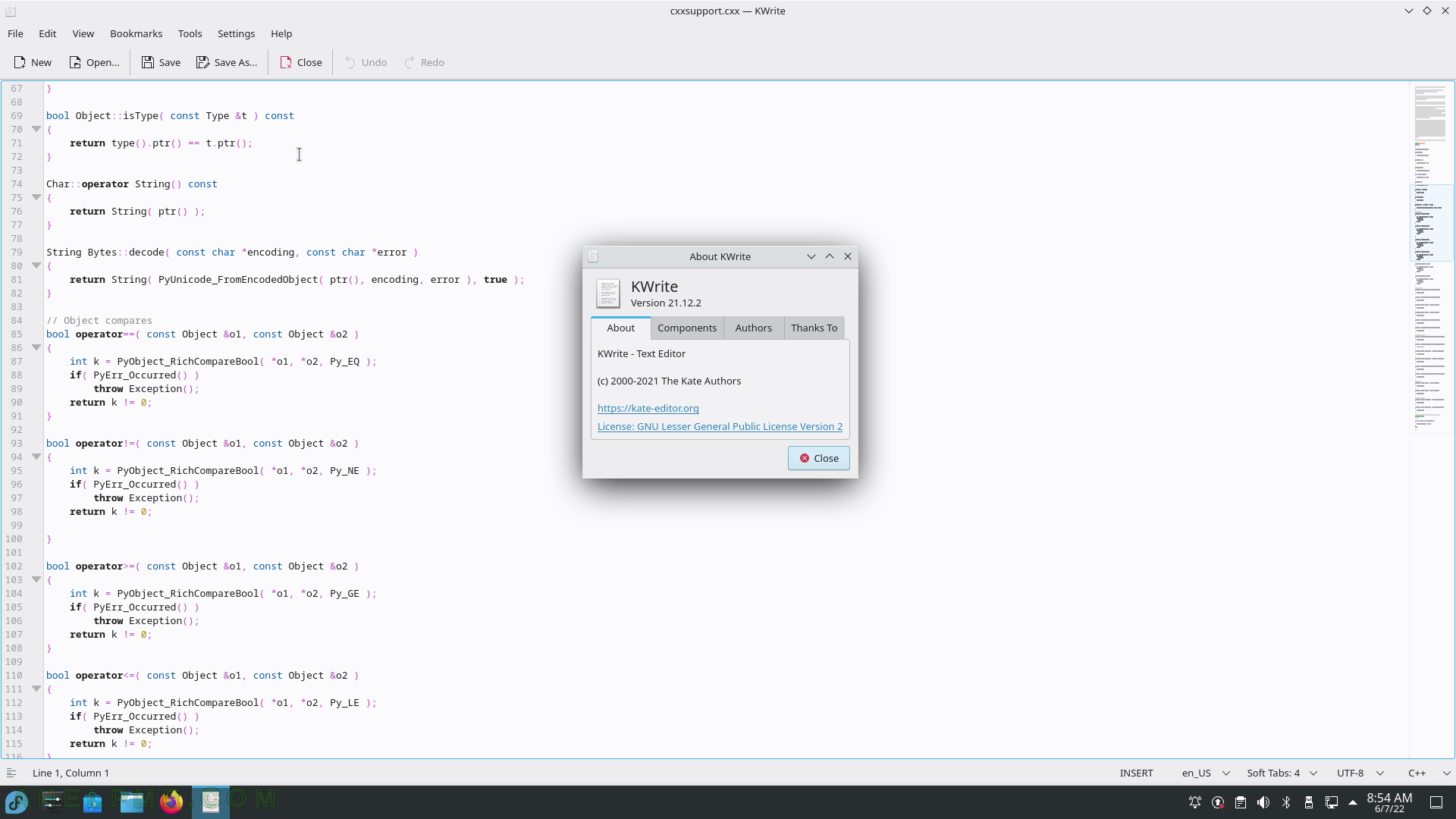This screenshot has width=1456, height=819.
Task: Switch to the Components tab
Action: pos(687,328)
